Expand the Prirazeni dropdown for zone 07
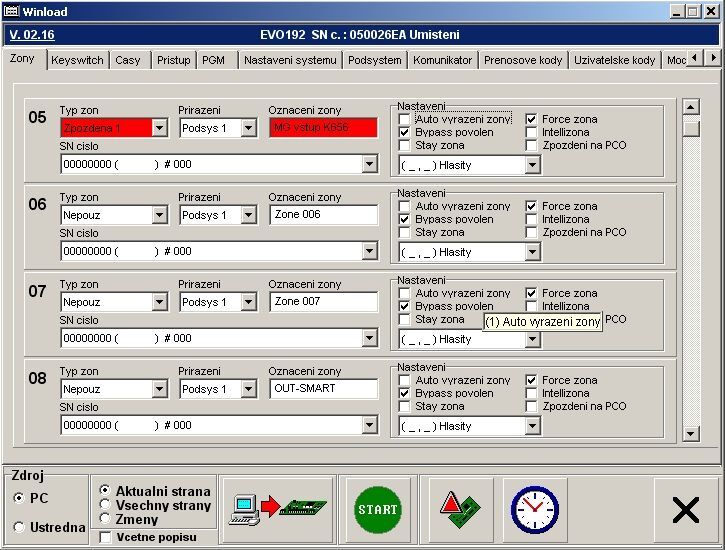 click(248, 302)
